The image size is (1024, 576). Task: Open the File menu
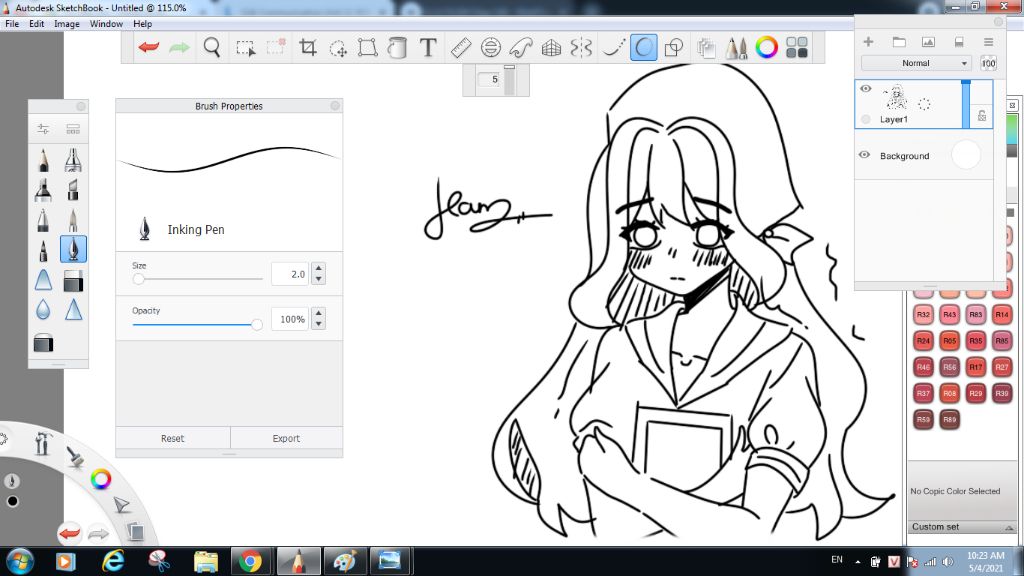(x=12, y=24)
